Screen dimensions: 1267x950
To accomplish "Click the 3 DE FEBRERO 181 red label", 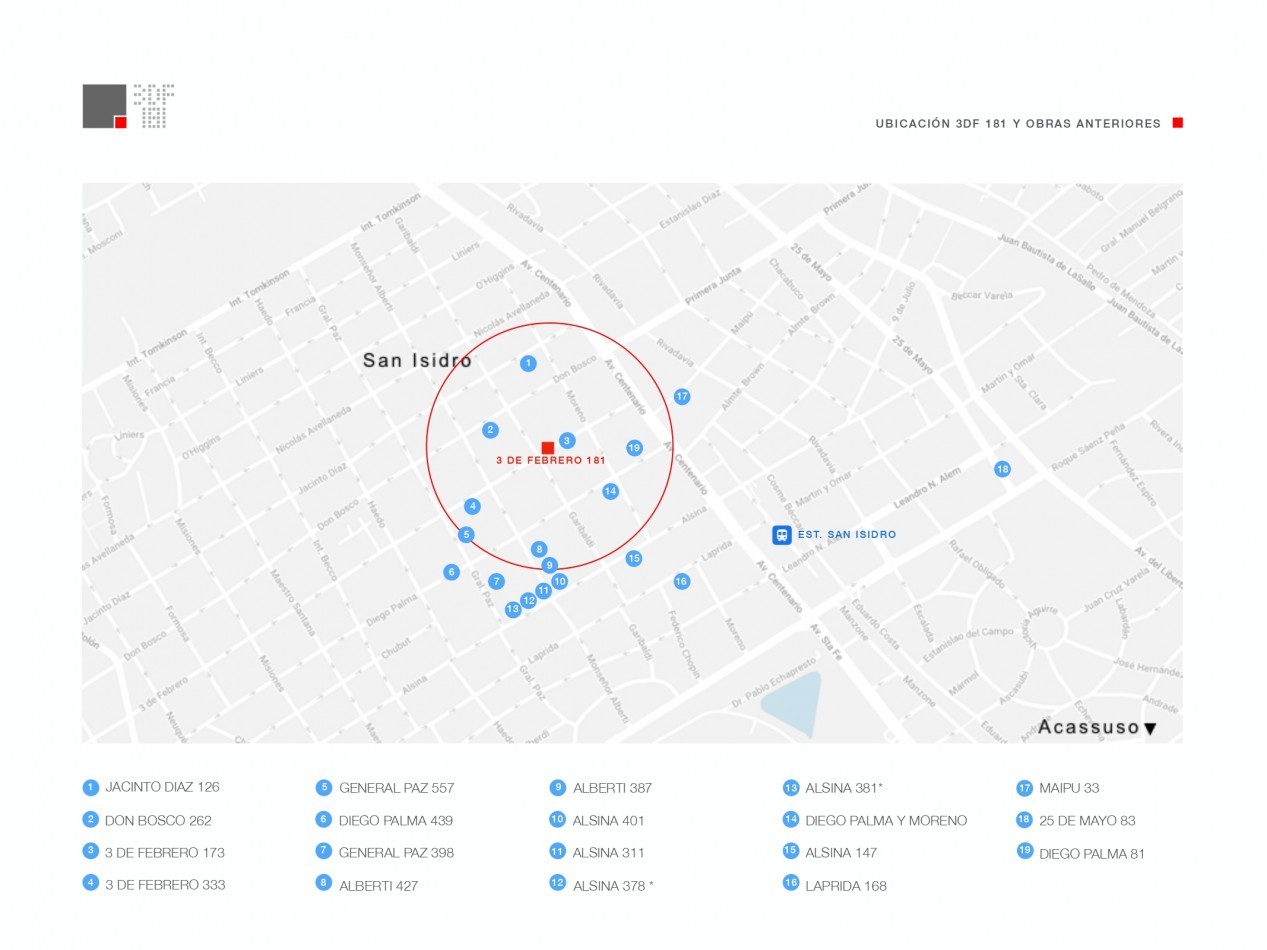I will (551, 461).
